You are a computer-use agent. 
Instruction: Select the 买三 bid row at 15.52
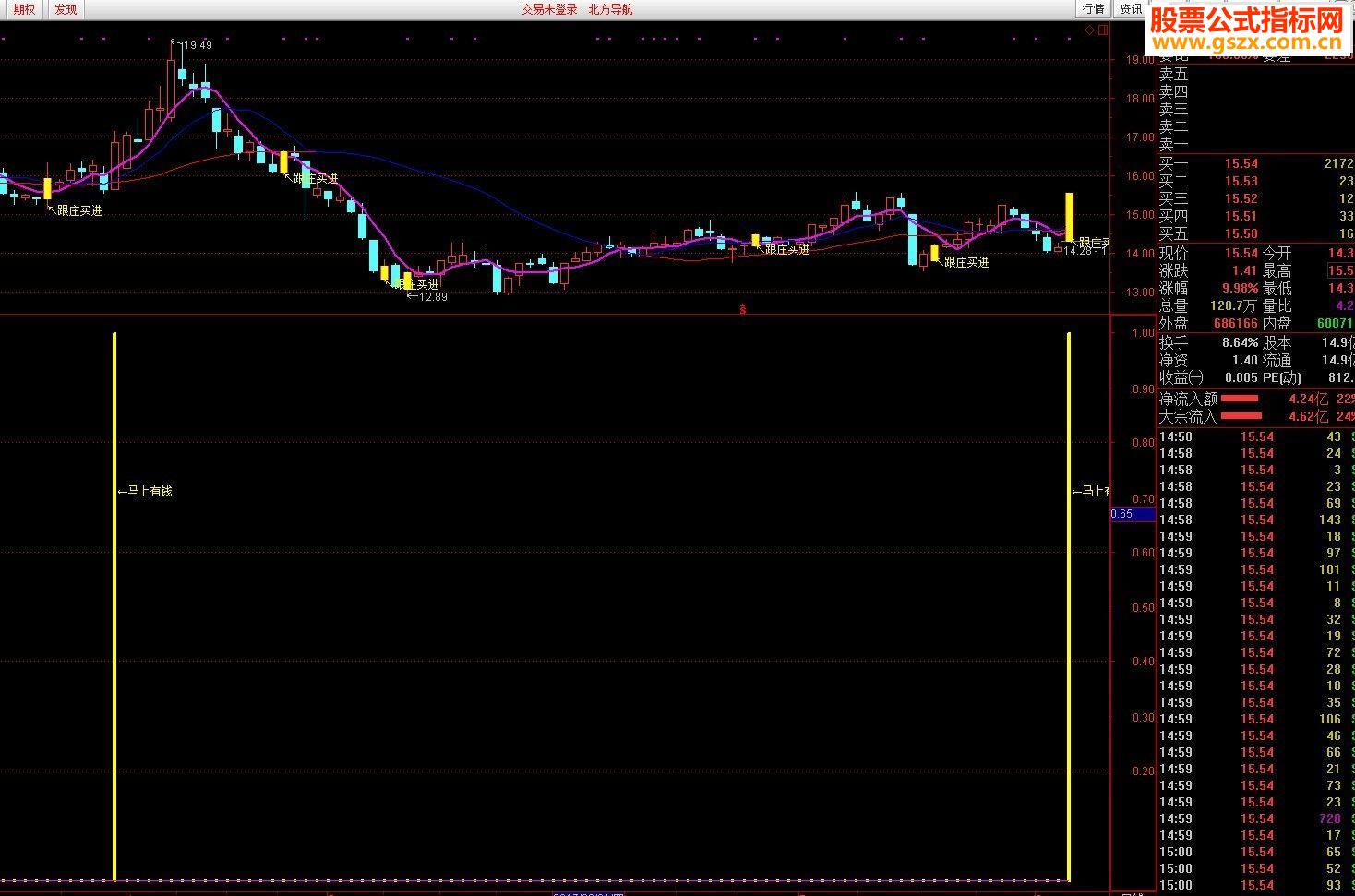tap(1256, 199)
